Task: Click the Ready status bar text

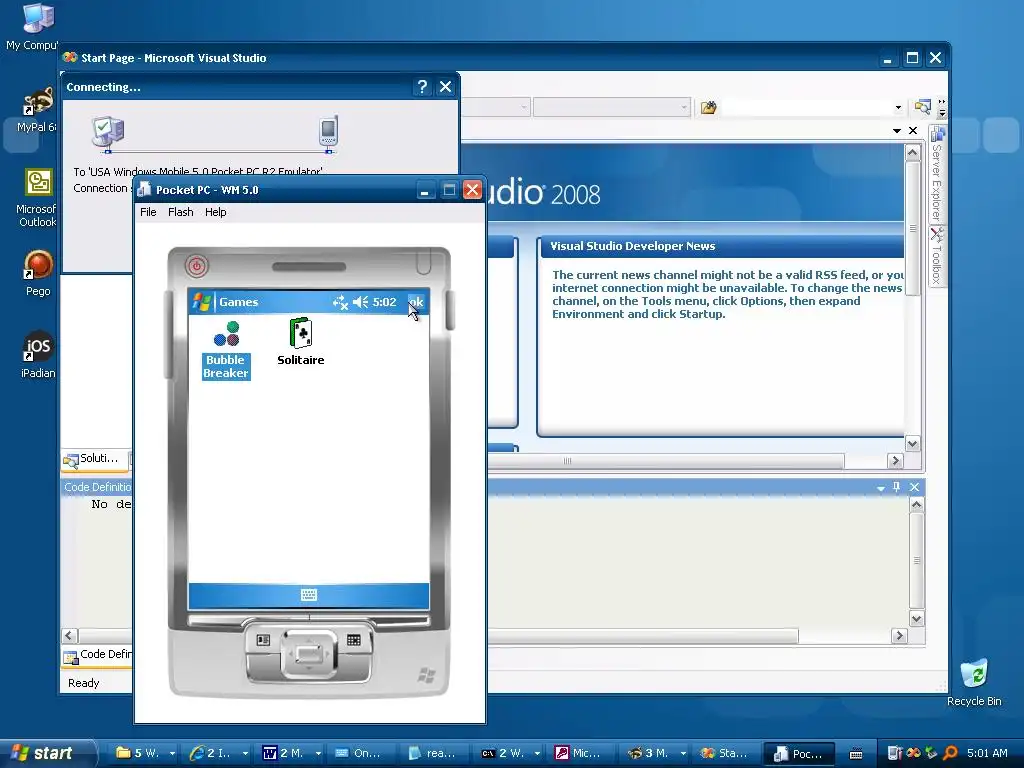Action: click(x=84, y=683)
